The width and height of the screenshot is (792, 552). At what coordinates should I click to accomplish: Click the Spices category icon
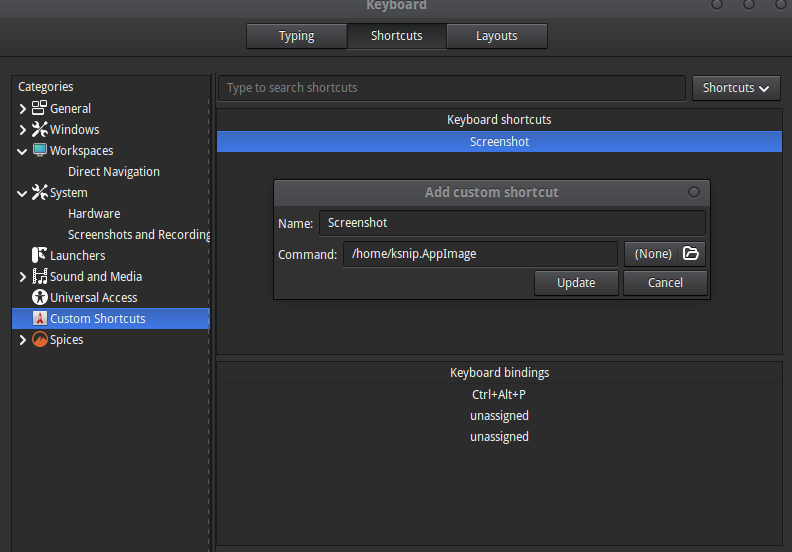40,339
